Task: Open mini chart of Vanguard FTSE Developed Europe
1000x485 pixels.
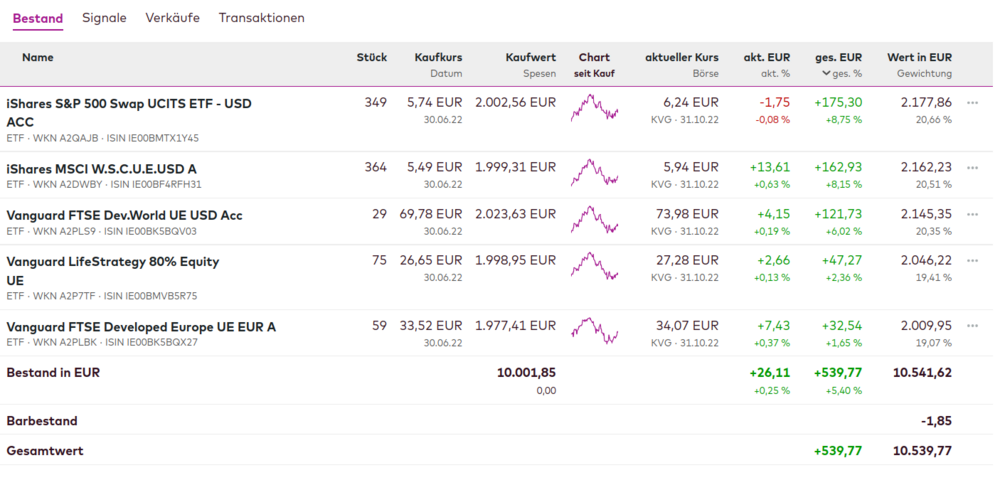Action: coord(594,331)
